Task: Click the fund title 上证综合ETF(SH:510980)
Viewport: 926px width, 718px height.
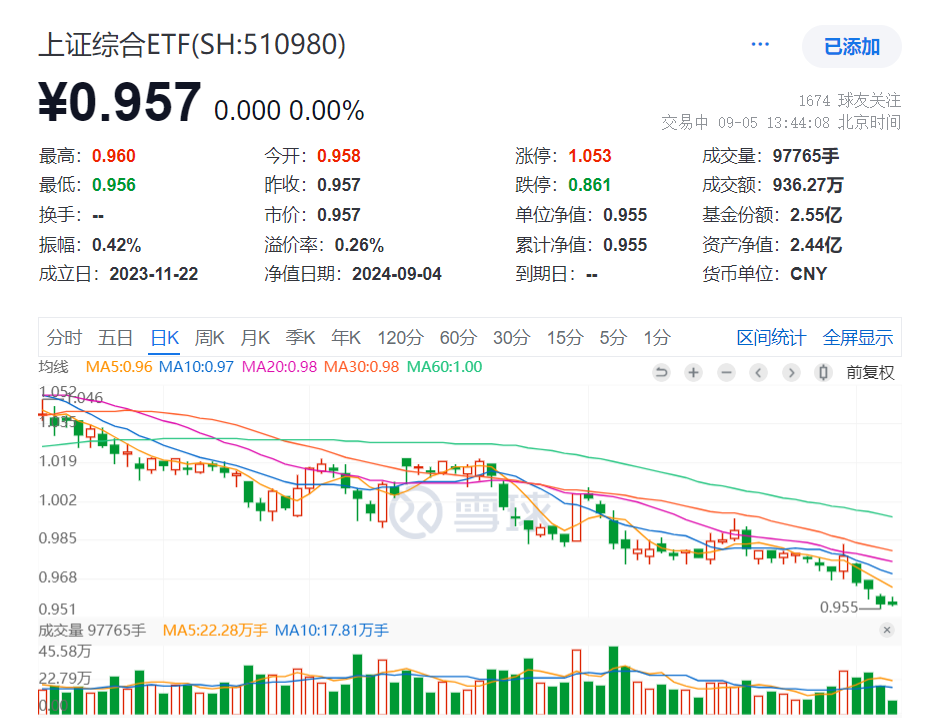Action: point(192,44)
